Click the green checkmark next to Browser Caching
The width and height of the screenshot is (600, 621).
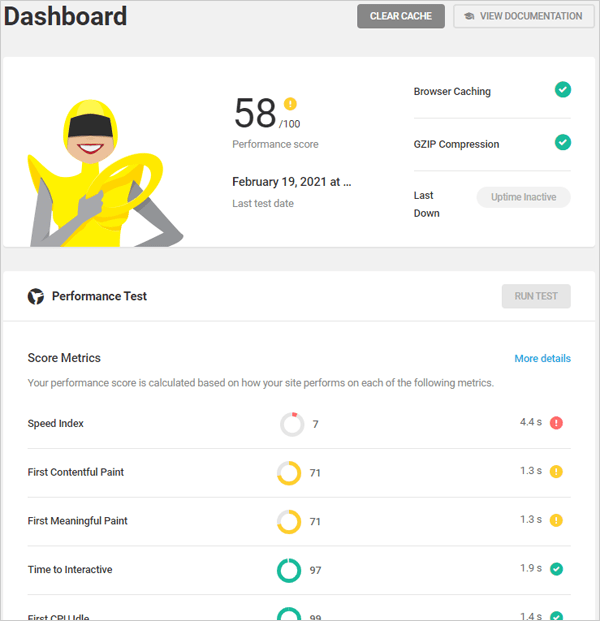pyautogui.click(x=563, y=90)
